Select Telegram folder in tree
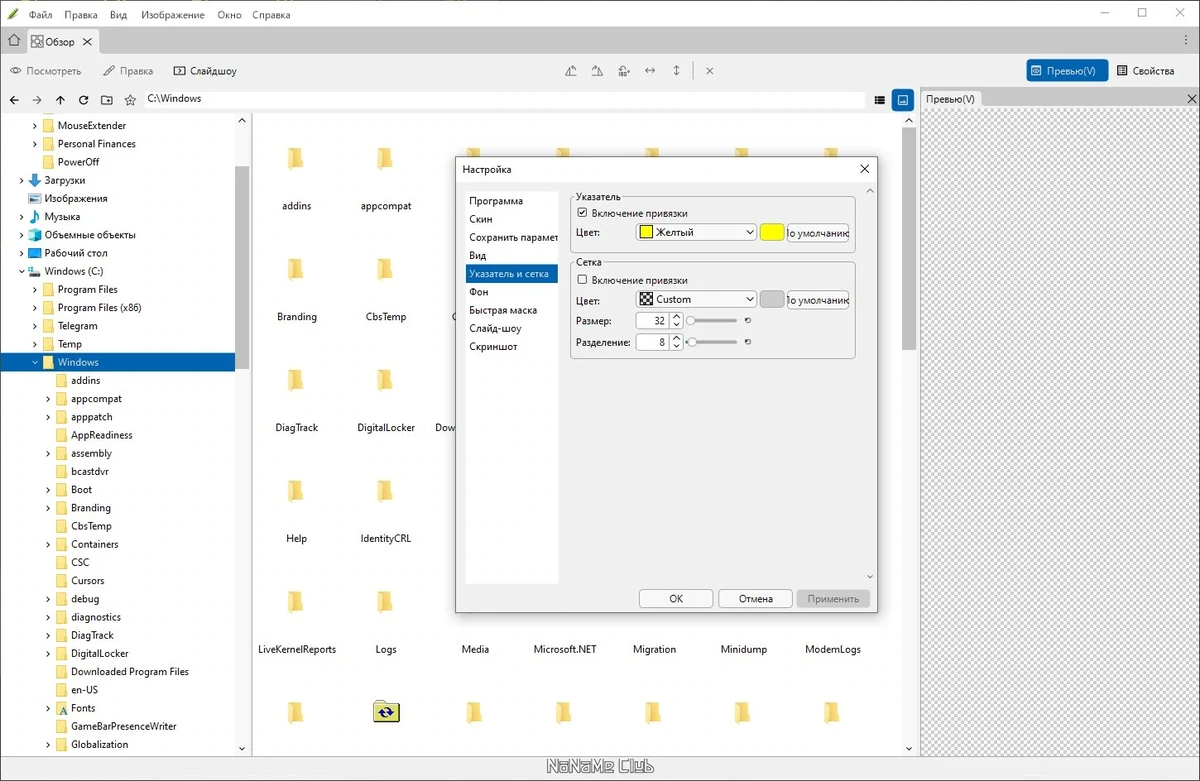The height and width of the screenshot is (781, 1200). pyautogui.click(x=77, y=326)
